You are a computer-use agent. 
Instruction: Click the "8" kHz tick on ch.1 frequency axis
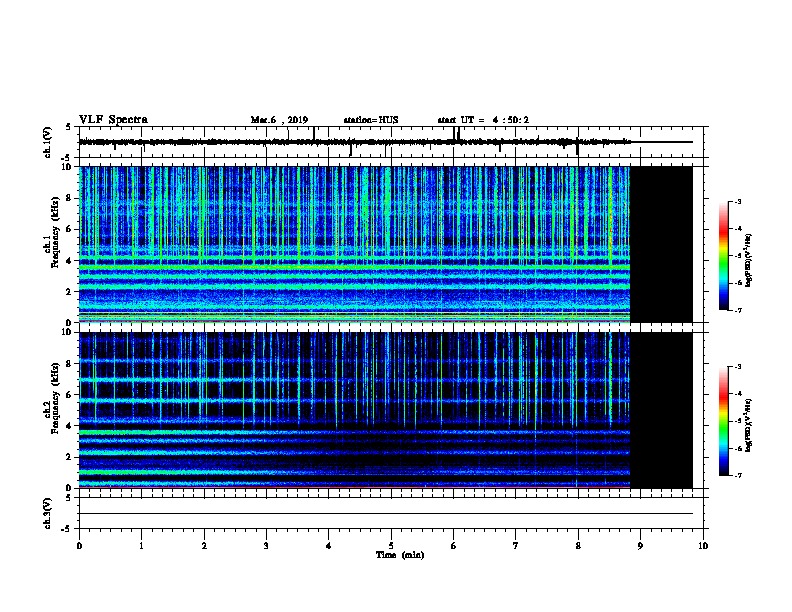[x=69, y=198]
